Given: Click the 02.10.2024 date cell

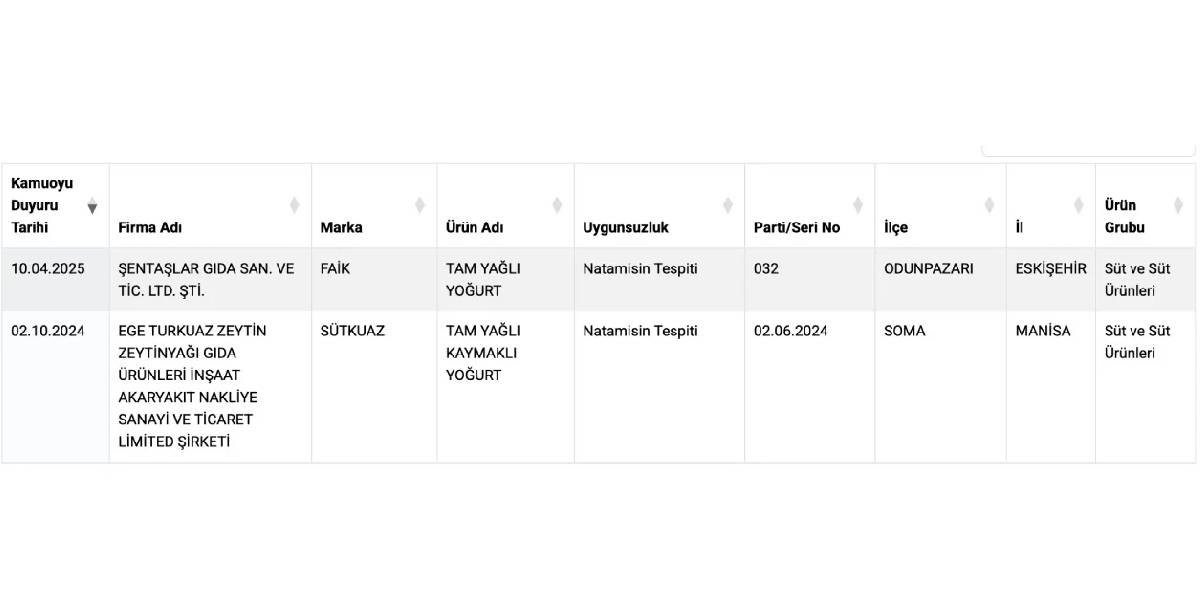Looking at the screenshot, I should click(x=56, y=386).
